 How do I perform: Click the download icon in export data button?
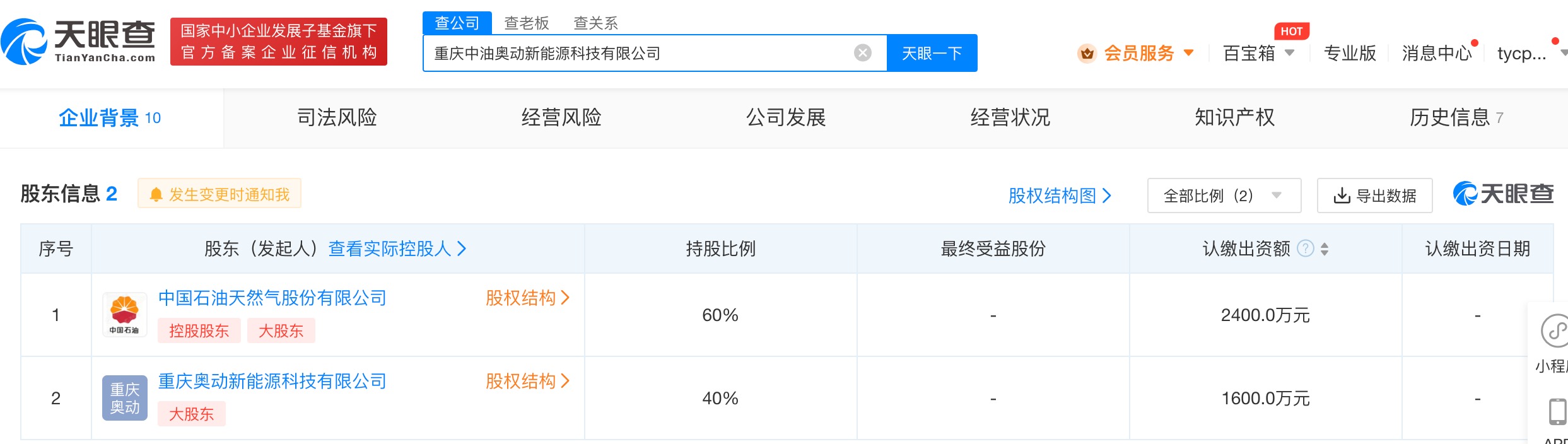pos(1342,196)
